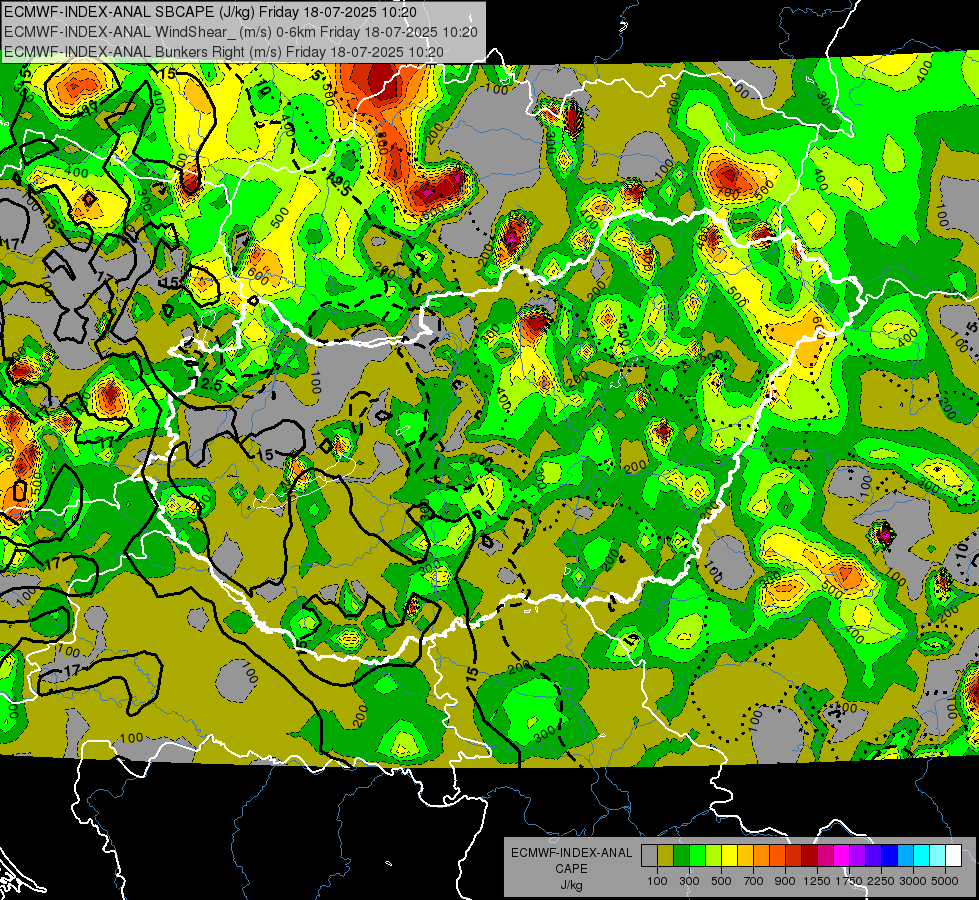Click the CAPE label in the legend
The height and width of the screenshot is (900, 979).
(571, 868)
